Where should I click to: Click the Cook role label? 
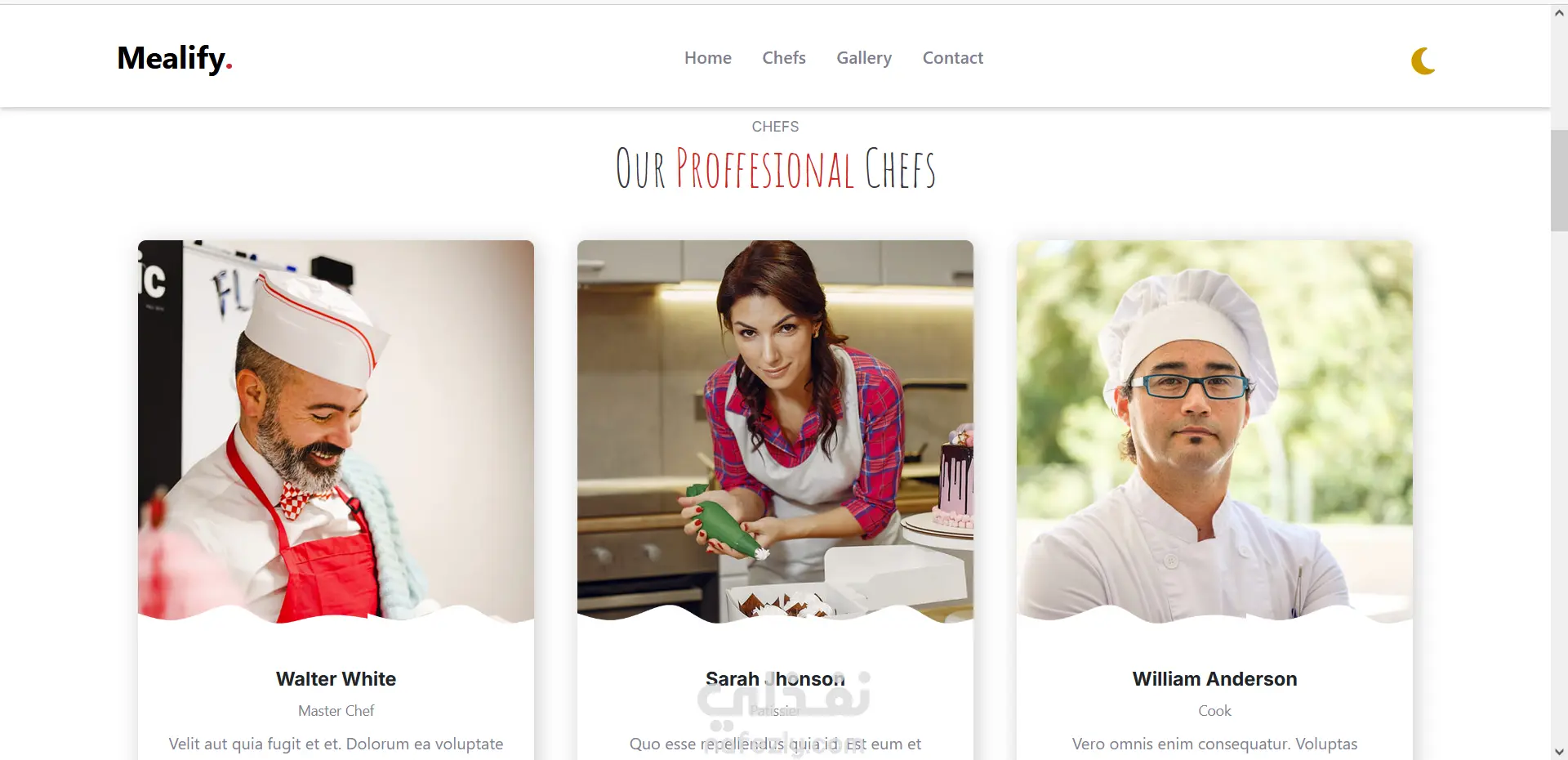(x=1214, y=711)
